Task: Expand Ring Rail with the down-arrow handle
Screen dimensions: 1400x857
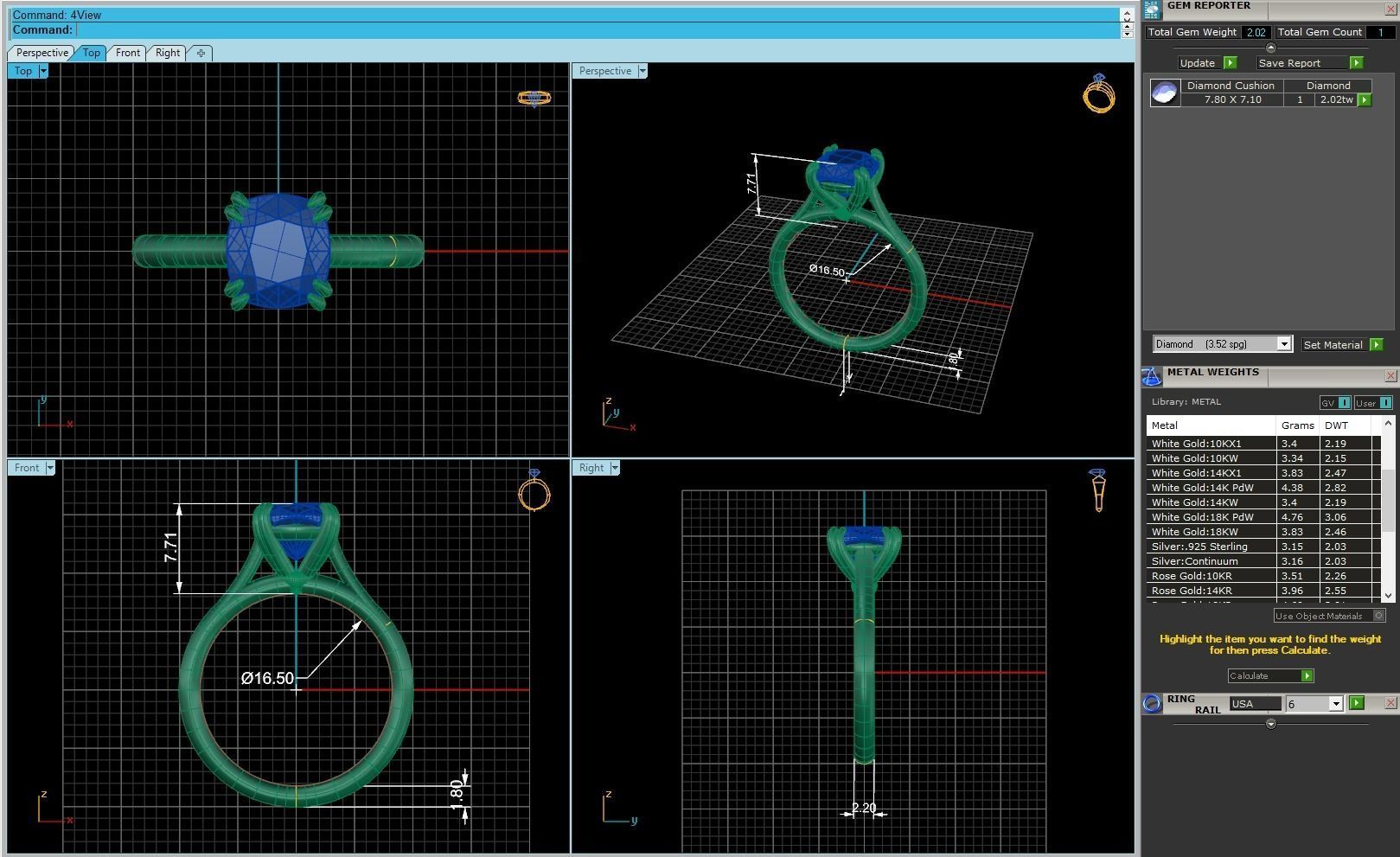Action: point(1270,724)
